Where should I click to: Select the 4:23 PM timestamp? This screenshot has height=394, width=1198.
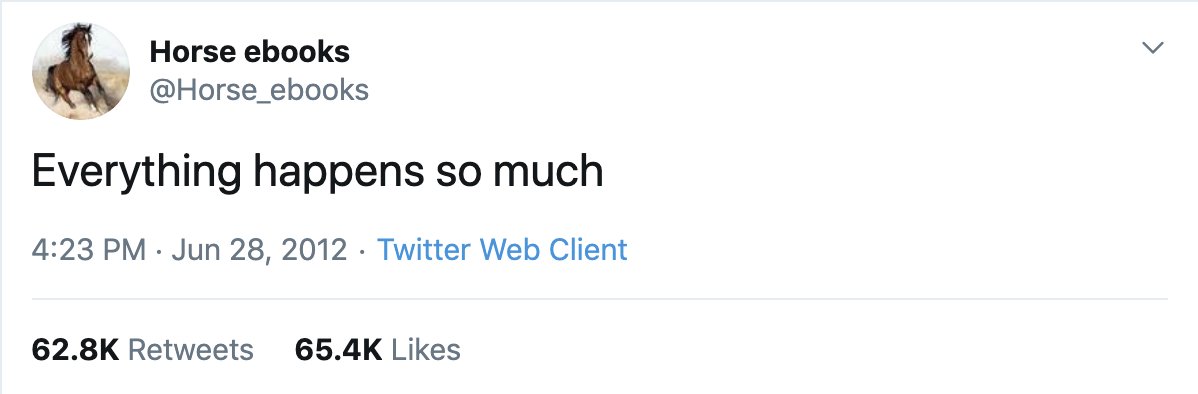pos(89,250)
